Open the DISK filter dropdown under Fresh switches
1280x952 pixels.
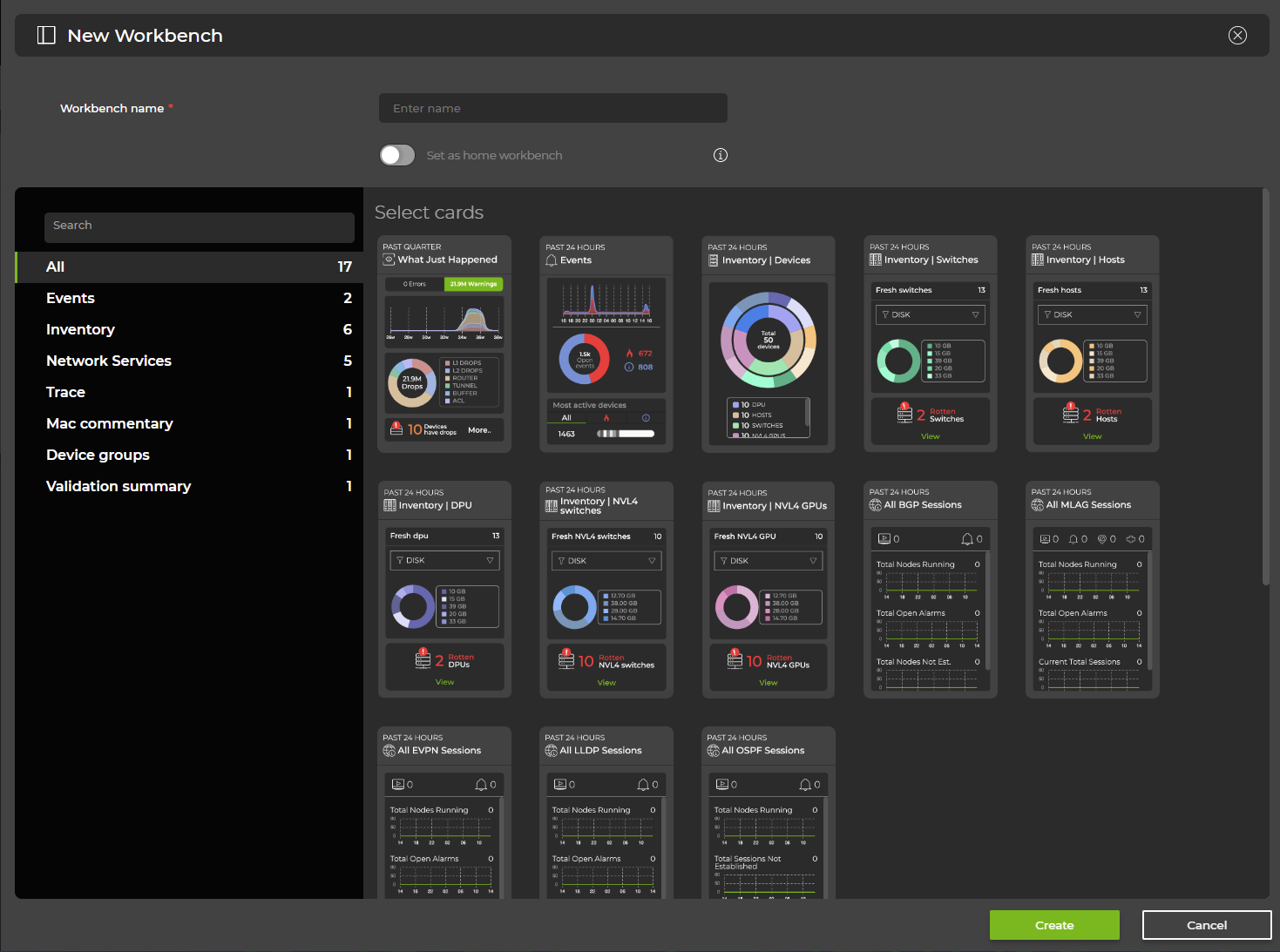click(x=929, y=314)
